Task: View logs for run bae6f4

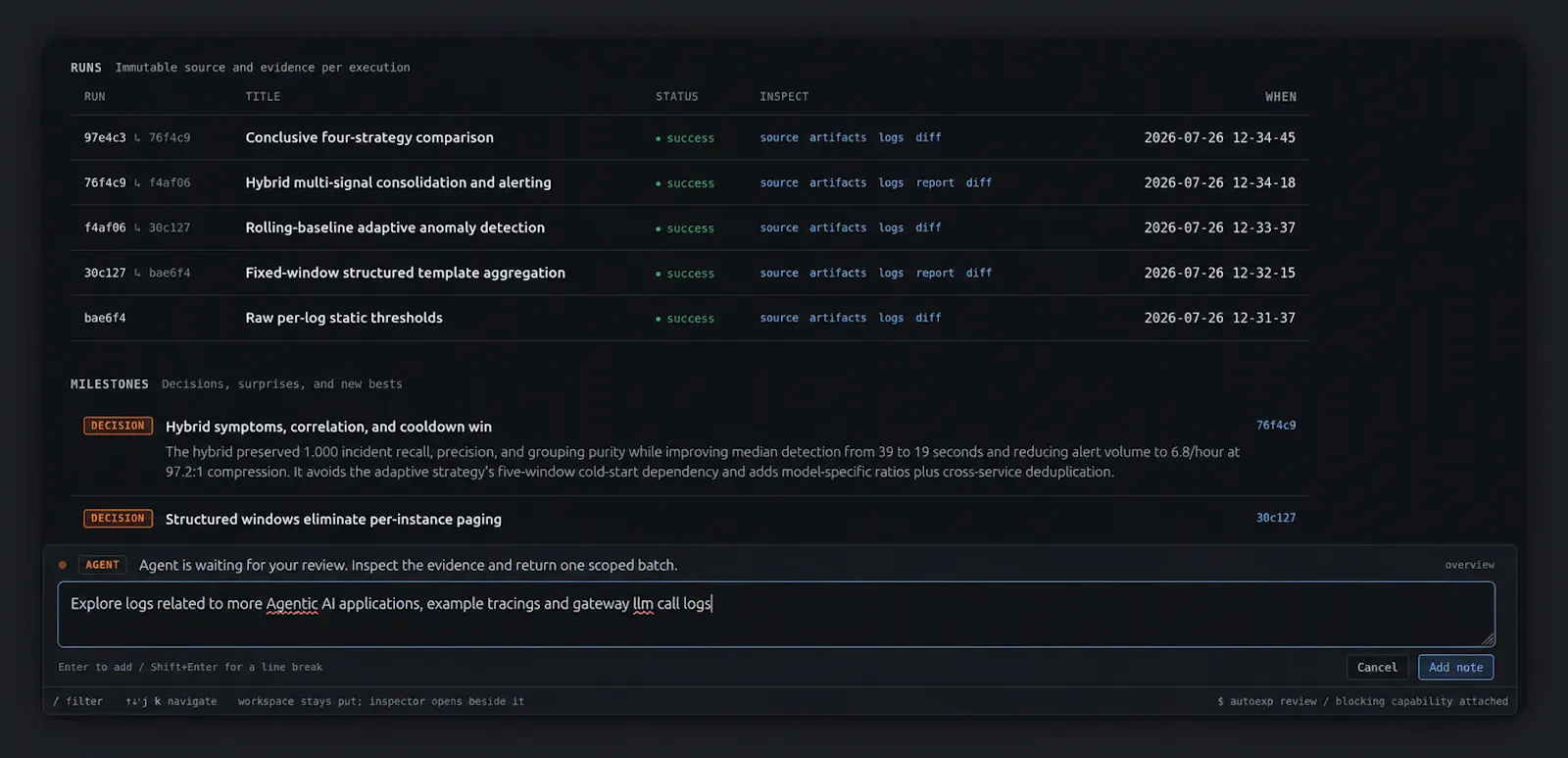Action: (891, 318)
